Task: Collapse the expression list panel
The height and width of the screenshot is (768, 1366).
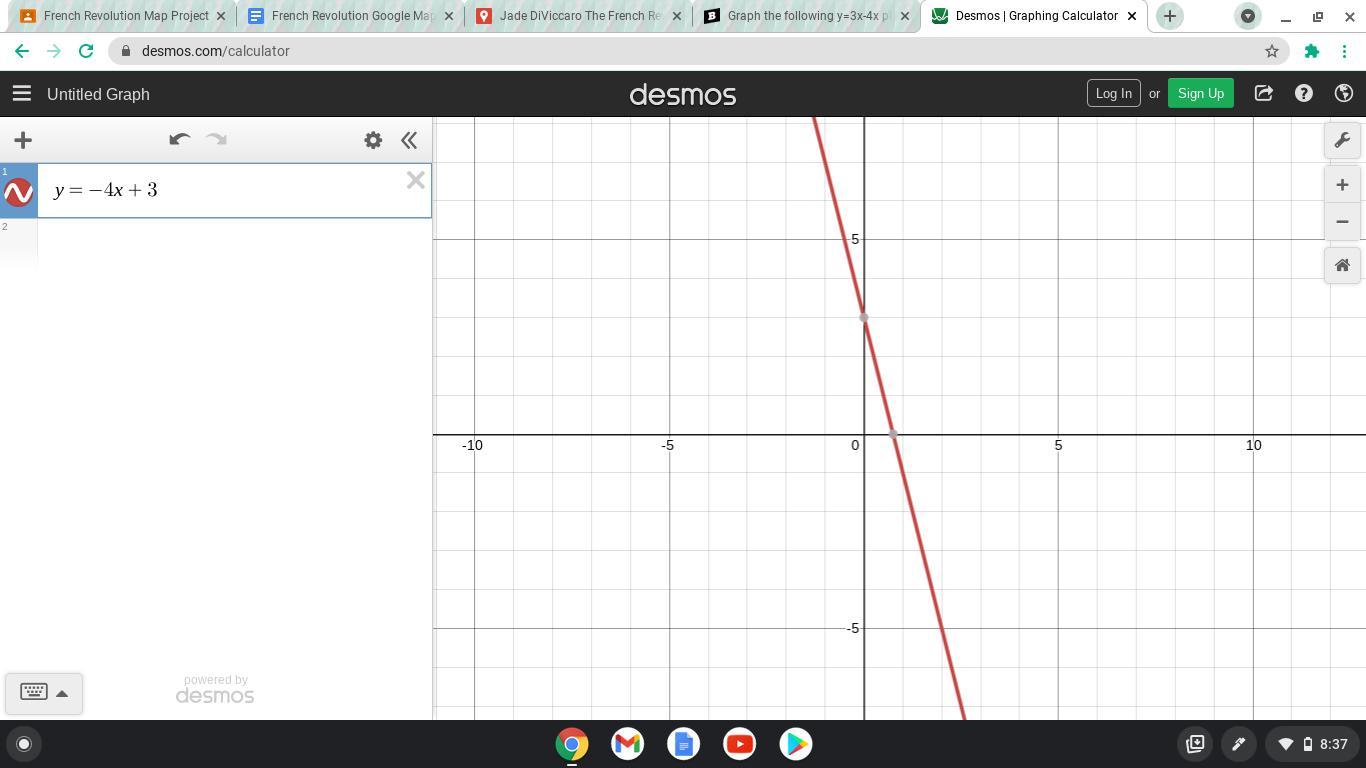Action: [x=409, y=140]
